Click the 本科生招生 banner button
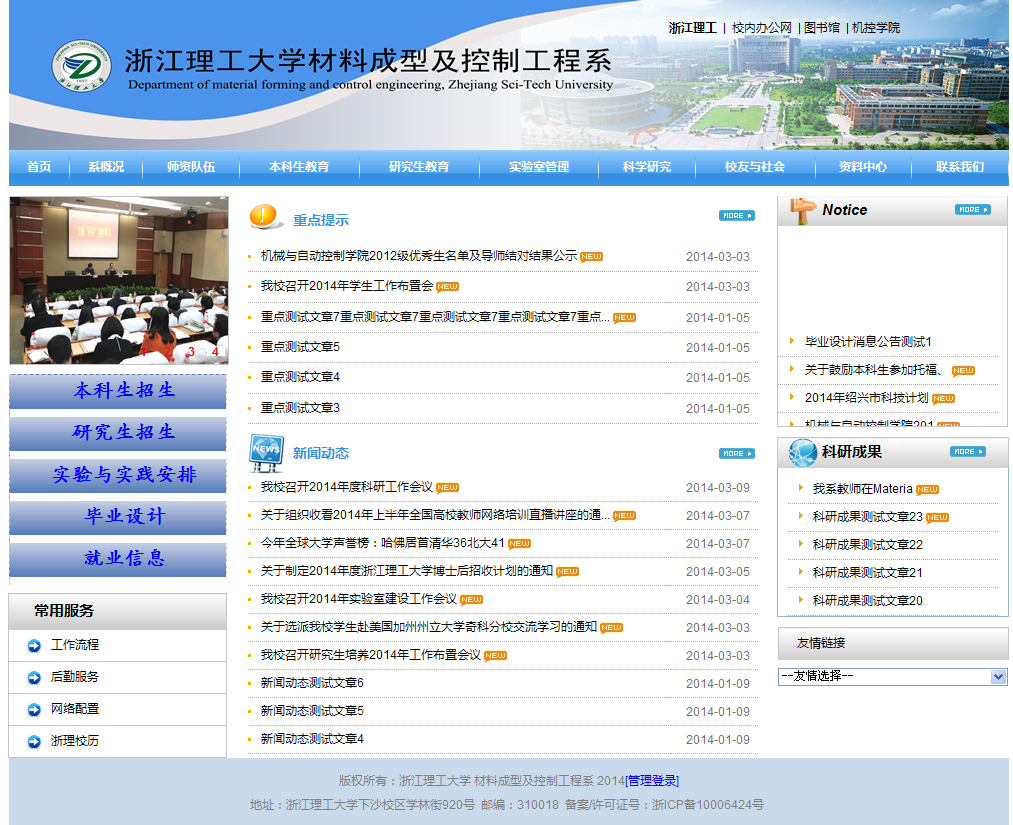 (x=118, y=391)
